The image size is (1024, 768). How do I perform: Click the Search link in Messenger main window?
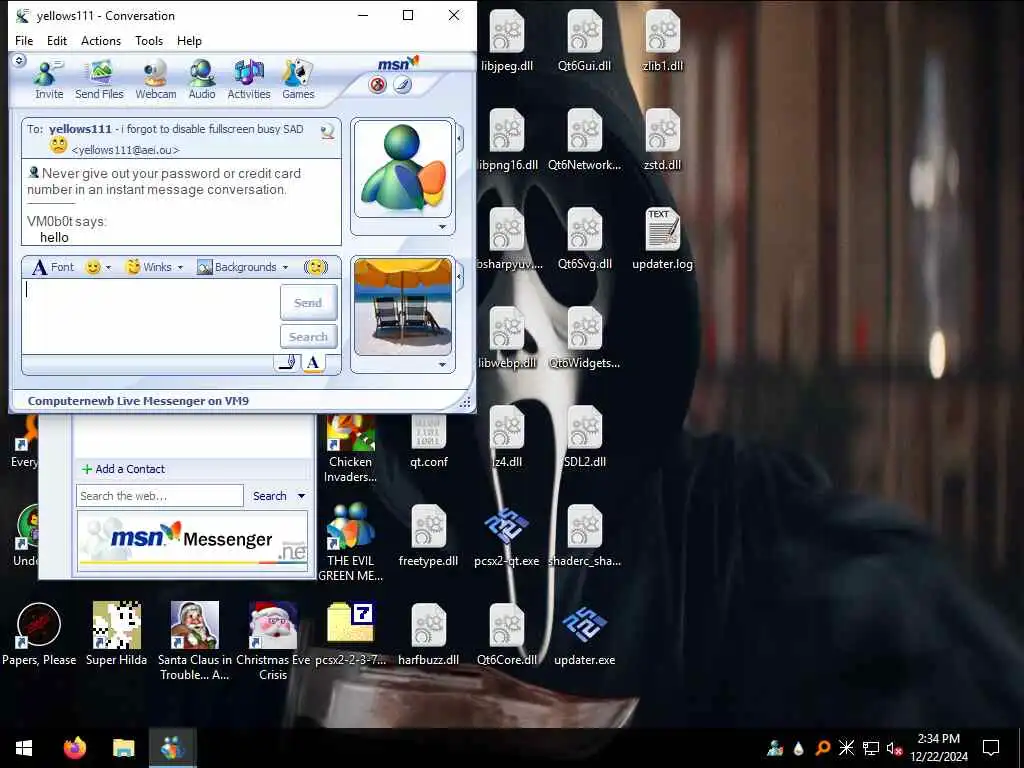(270, 496)
